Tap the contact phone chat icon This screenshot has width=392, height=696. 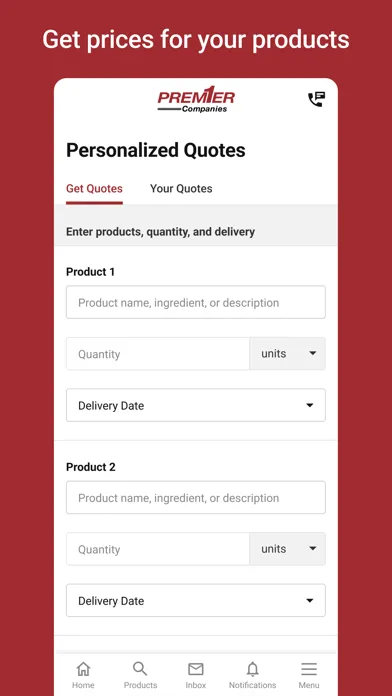click(x=317, y=99)
